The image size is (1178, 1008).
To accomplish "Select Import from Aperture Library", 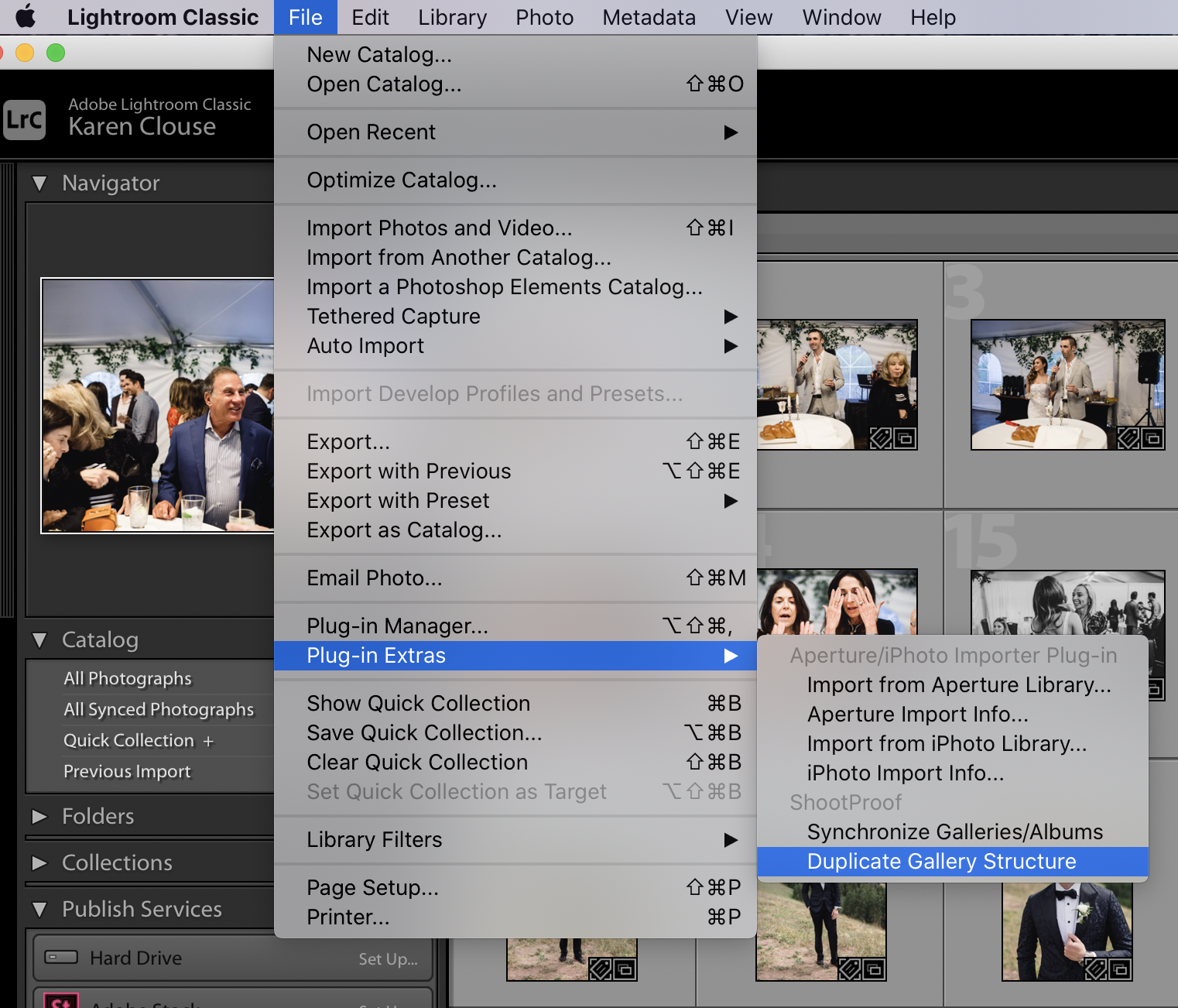I will point(953,685).
